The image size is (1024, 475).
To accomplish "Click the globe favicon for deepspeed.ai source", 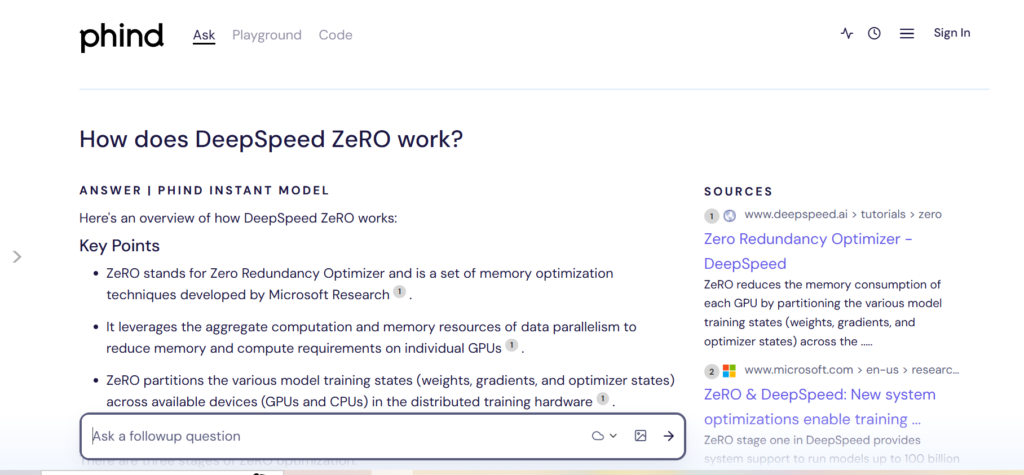I will click(729, 215).
